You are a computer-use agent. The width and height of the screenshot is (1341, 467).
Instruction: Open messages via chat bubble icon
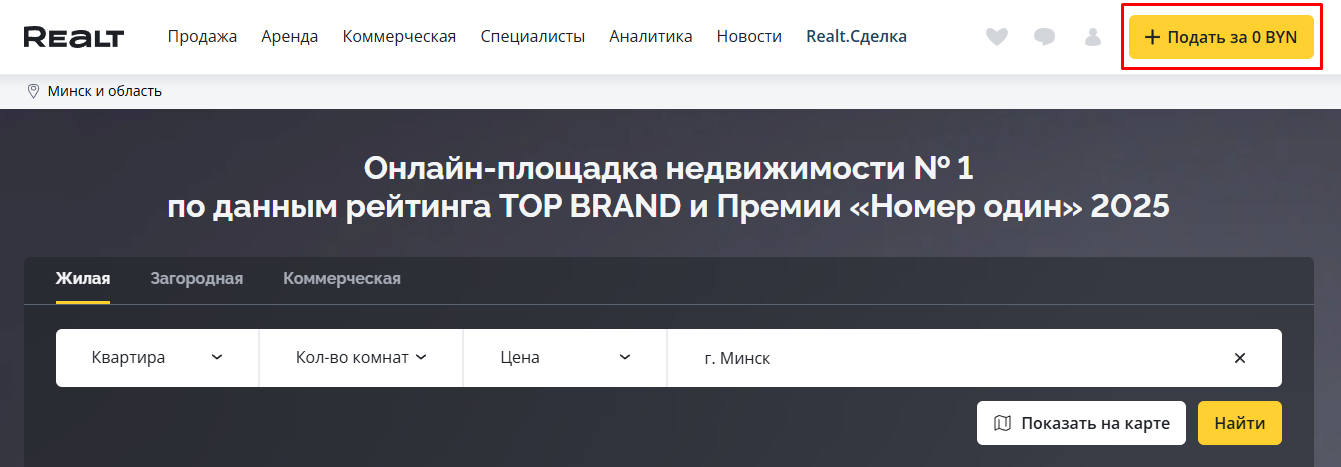(1044, 37)
